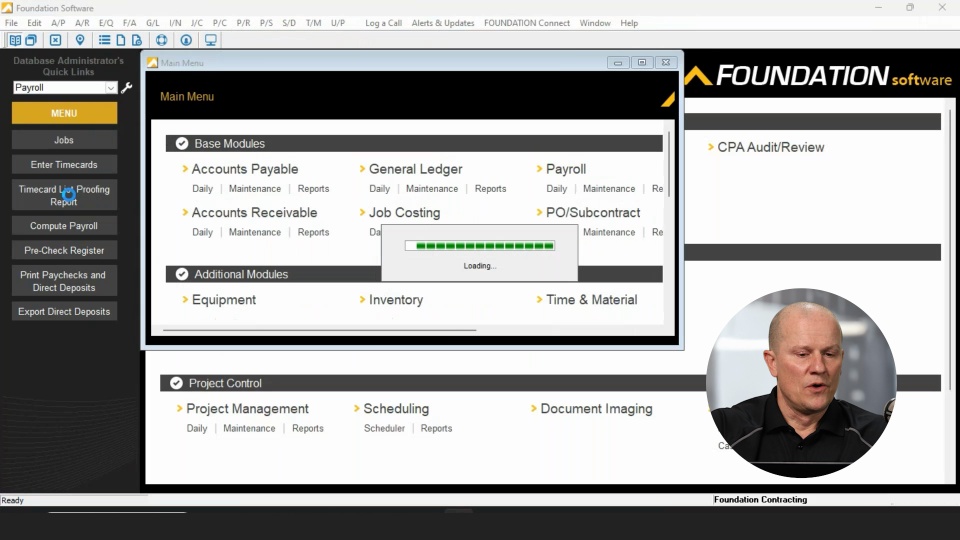Click Scheduler under Scheduling

tap(384, 428)
